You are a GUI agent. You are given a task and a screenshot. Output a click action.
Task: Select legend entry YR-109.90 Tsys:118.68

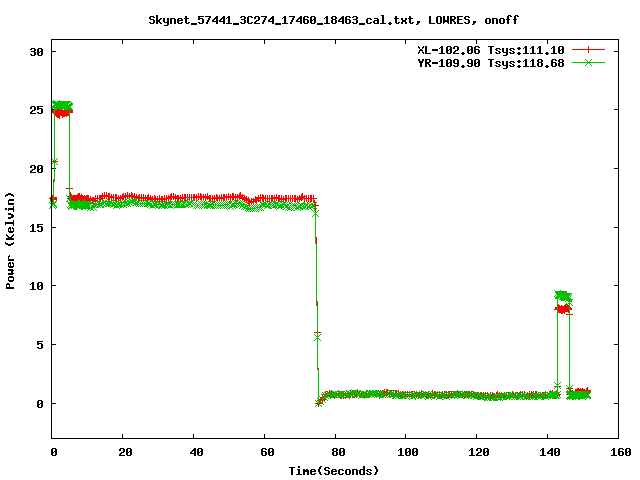[491, 63]
